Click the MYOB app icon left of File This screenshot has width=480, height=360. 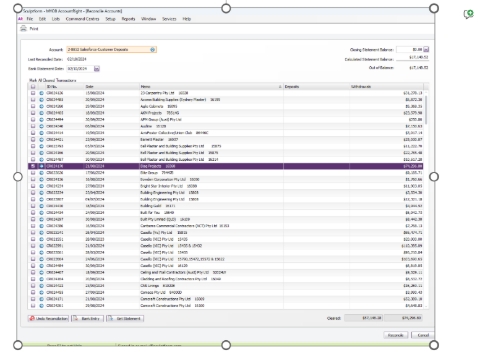coord(21,19)
